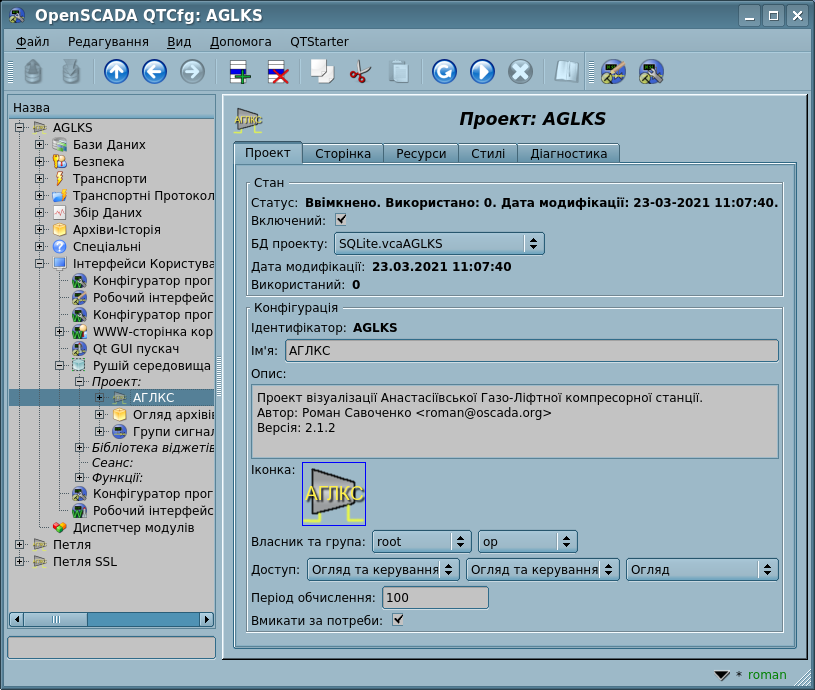Open the last access dropdown showing Огляд
The width and height of the screenshot is (815, 690).
tap(702, 569)
